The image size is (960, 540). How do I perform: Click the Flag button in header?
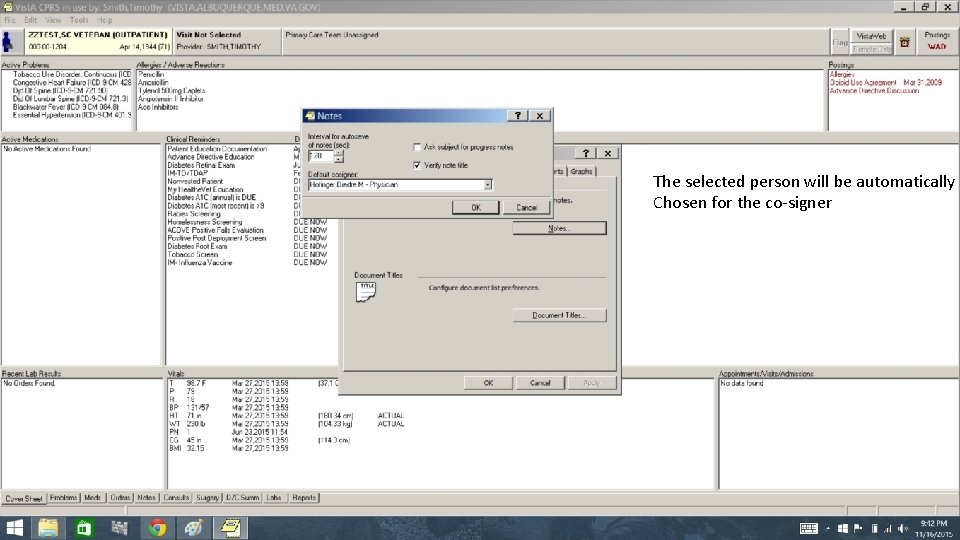coord(840,42)
